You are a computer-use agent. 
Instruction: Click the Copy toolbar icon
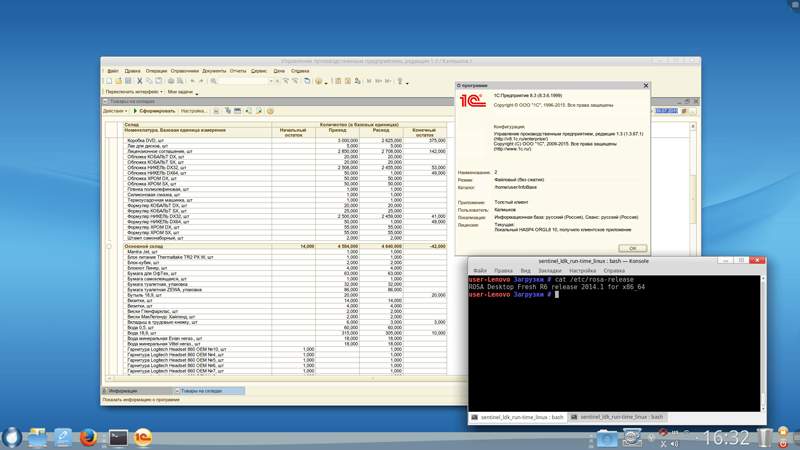pyautogui.click(x=149, y=81)
